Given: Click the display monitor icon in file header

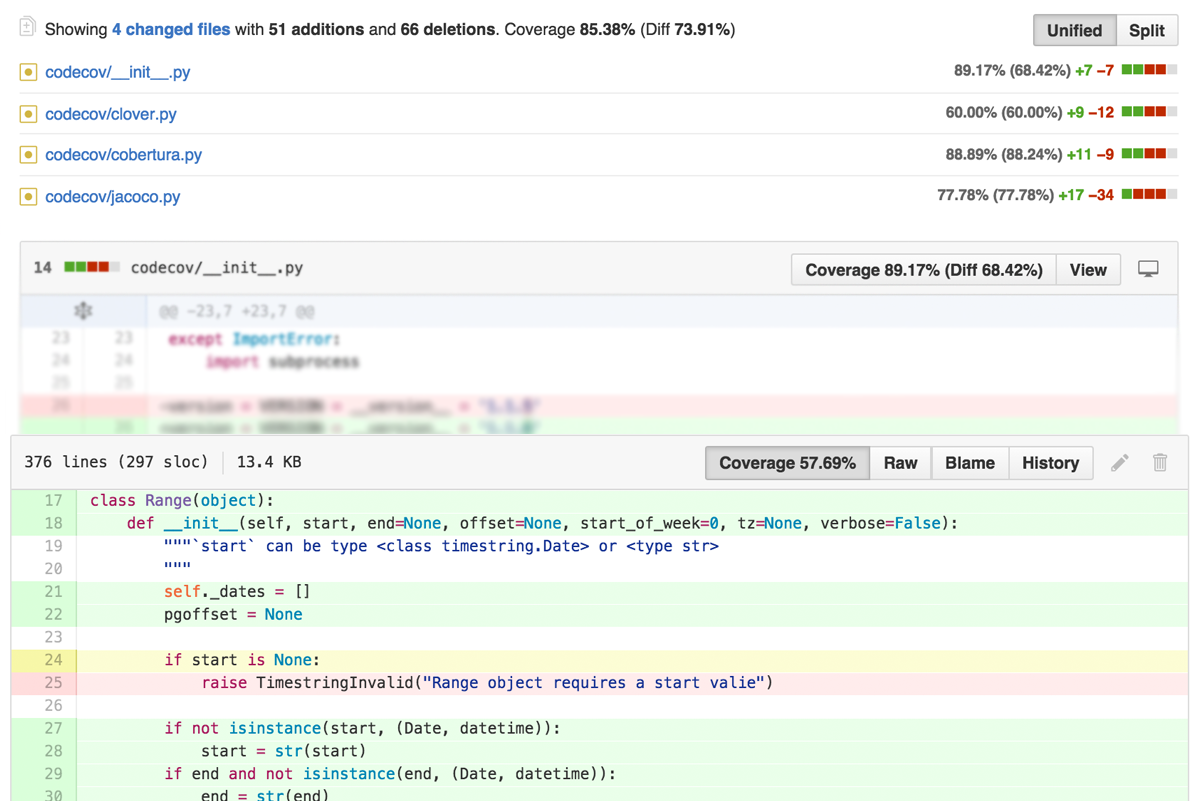Looking at the screenshot, I should click(x=1148, y=269).
